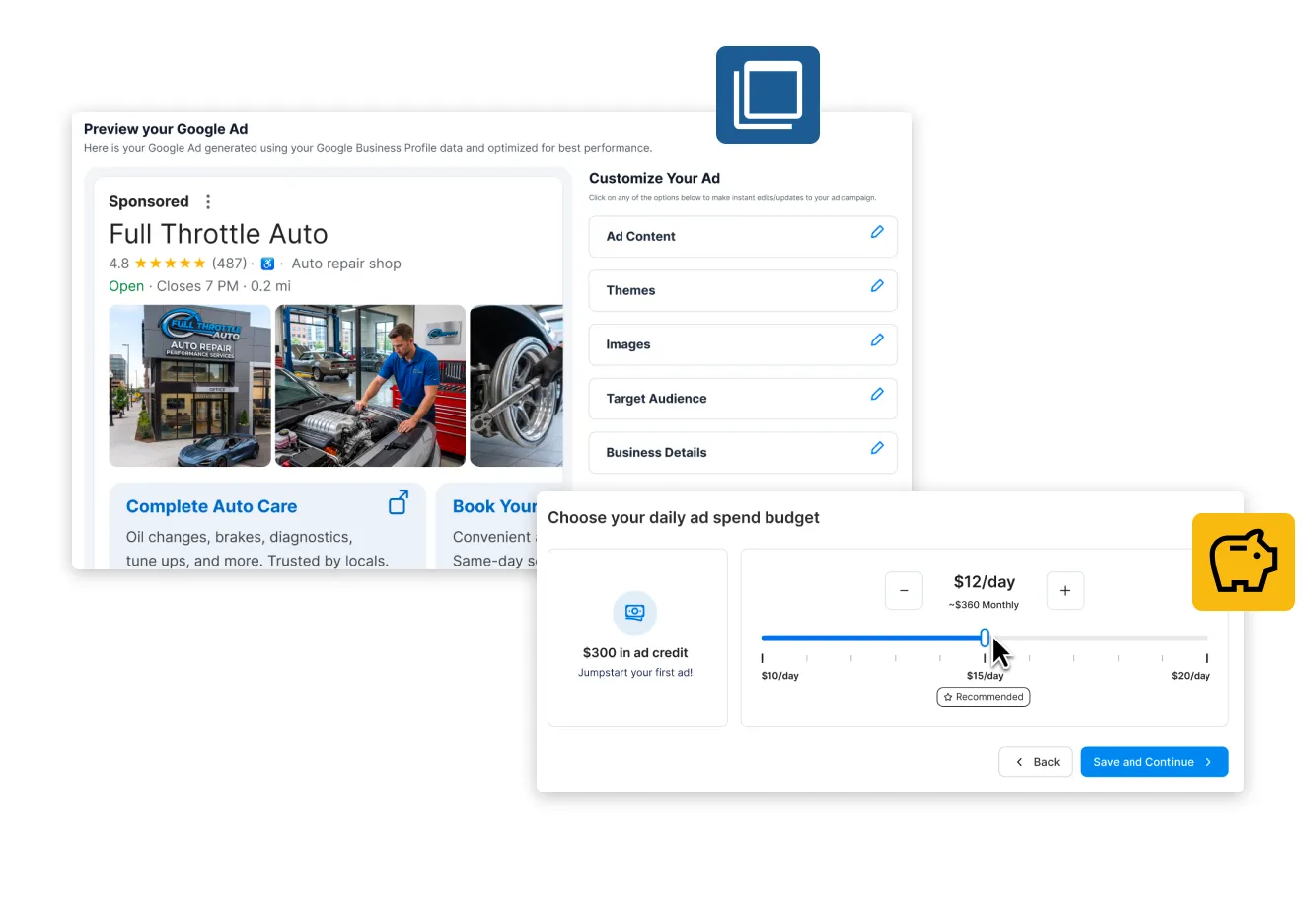Click the Complete Auto Care headline link
1316x905 pixels.
[211, 506]
